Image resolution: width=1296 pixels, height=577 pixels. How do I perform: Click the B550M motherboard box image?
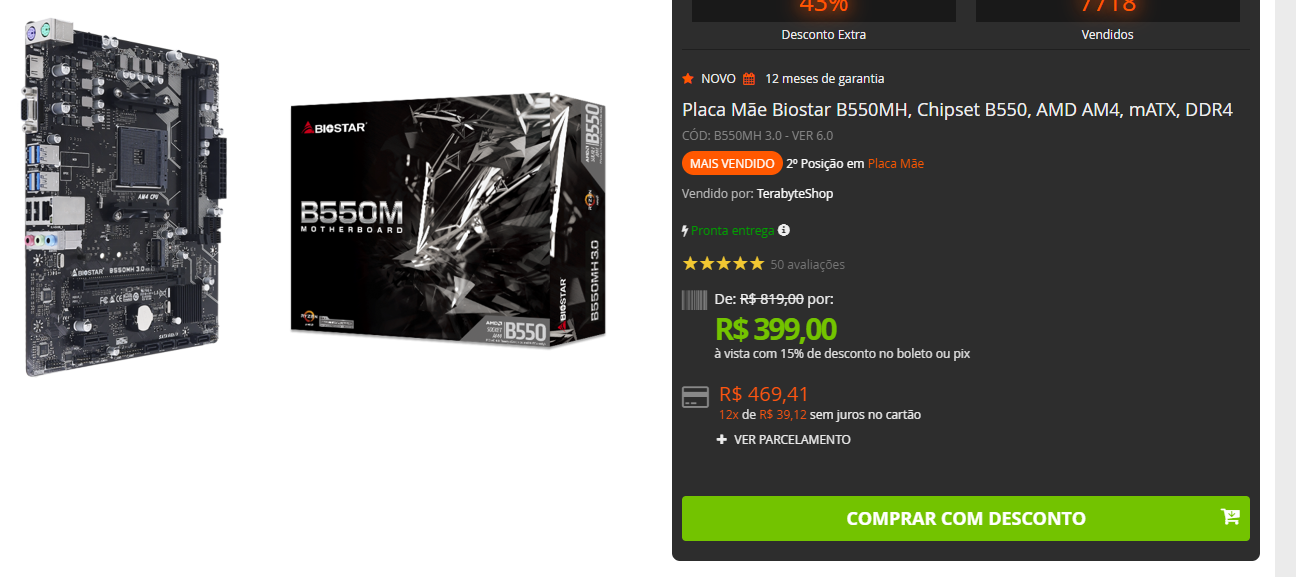click(x=449, y=220)
